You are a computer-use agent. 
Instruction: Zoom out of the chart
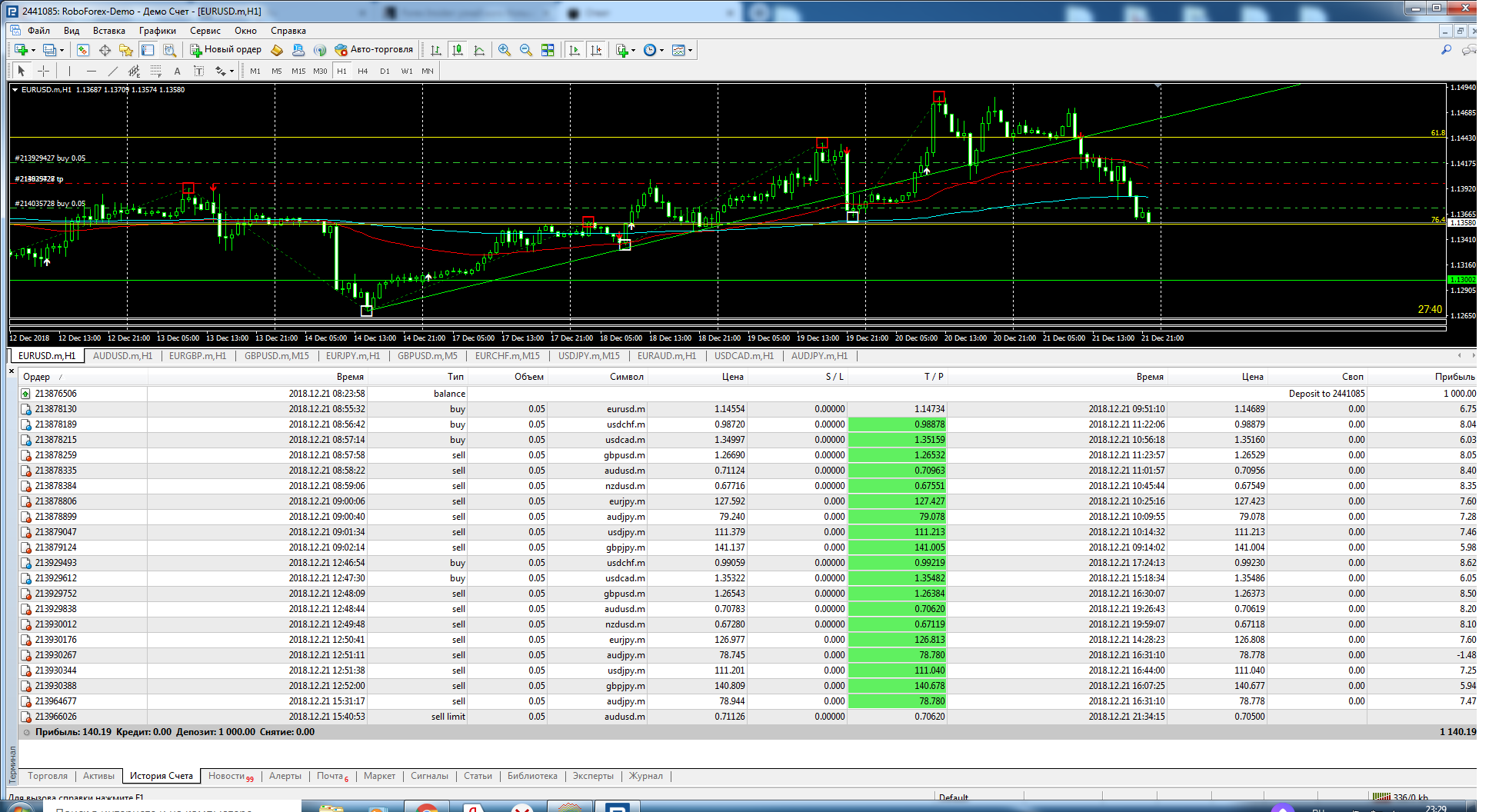pyautogui.click(x=526, y=50)
